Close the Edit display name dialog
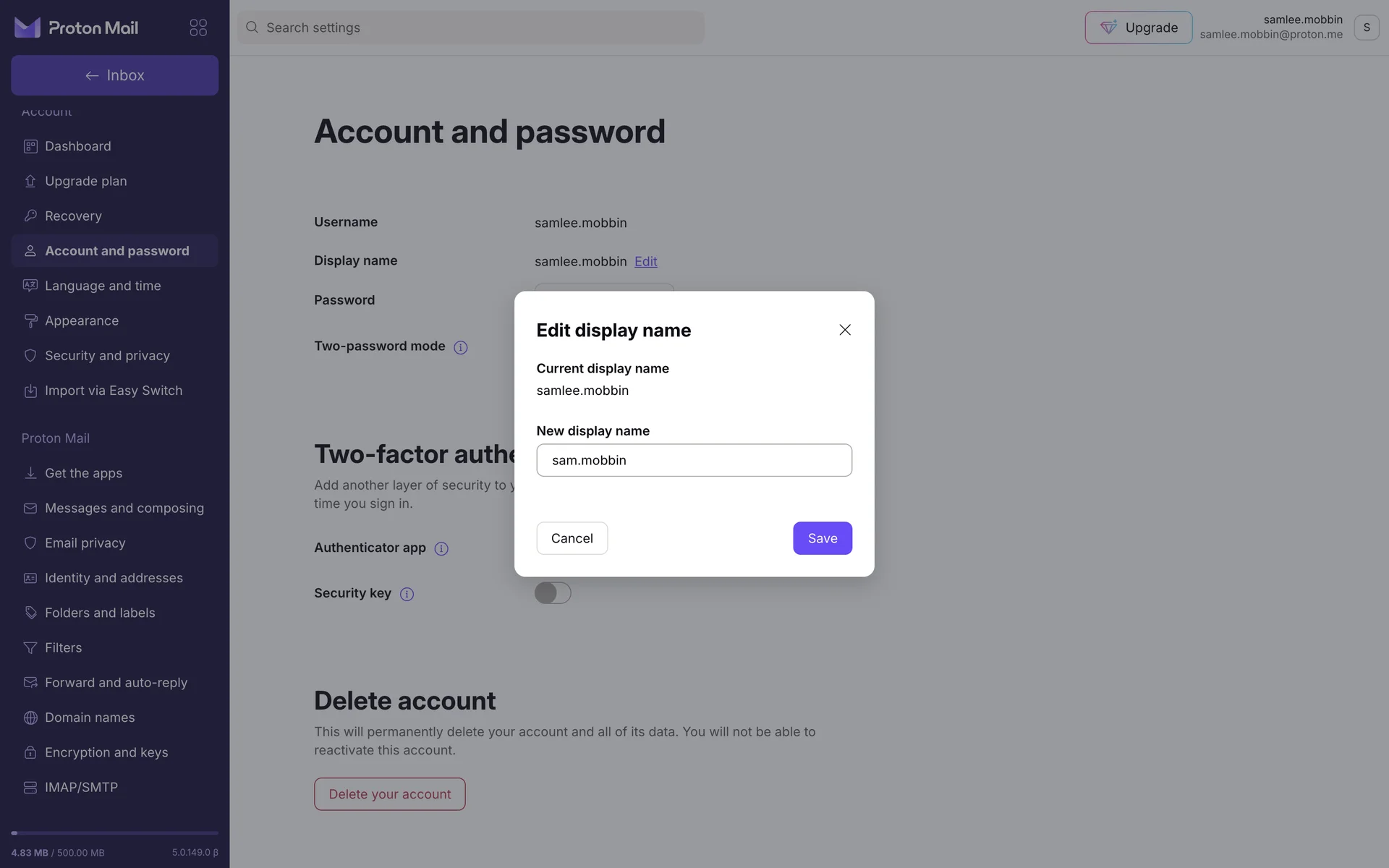The height and width of the screenshot is (868, 1389). pyautogui.click(x=844, y=330)
